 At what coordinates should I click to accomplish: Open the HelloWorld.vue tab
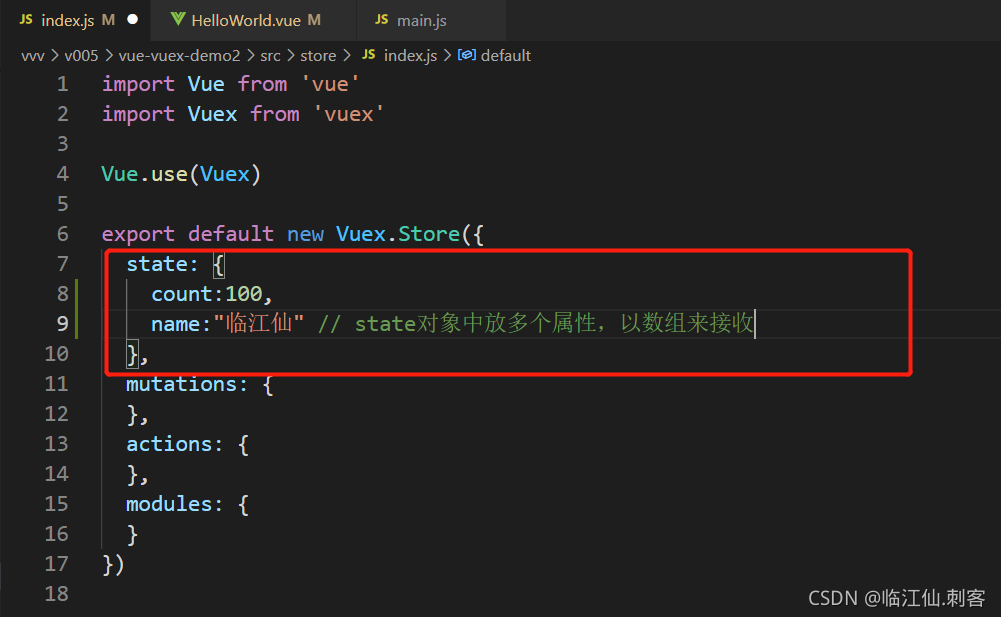(253, 20)
